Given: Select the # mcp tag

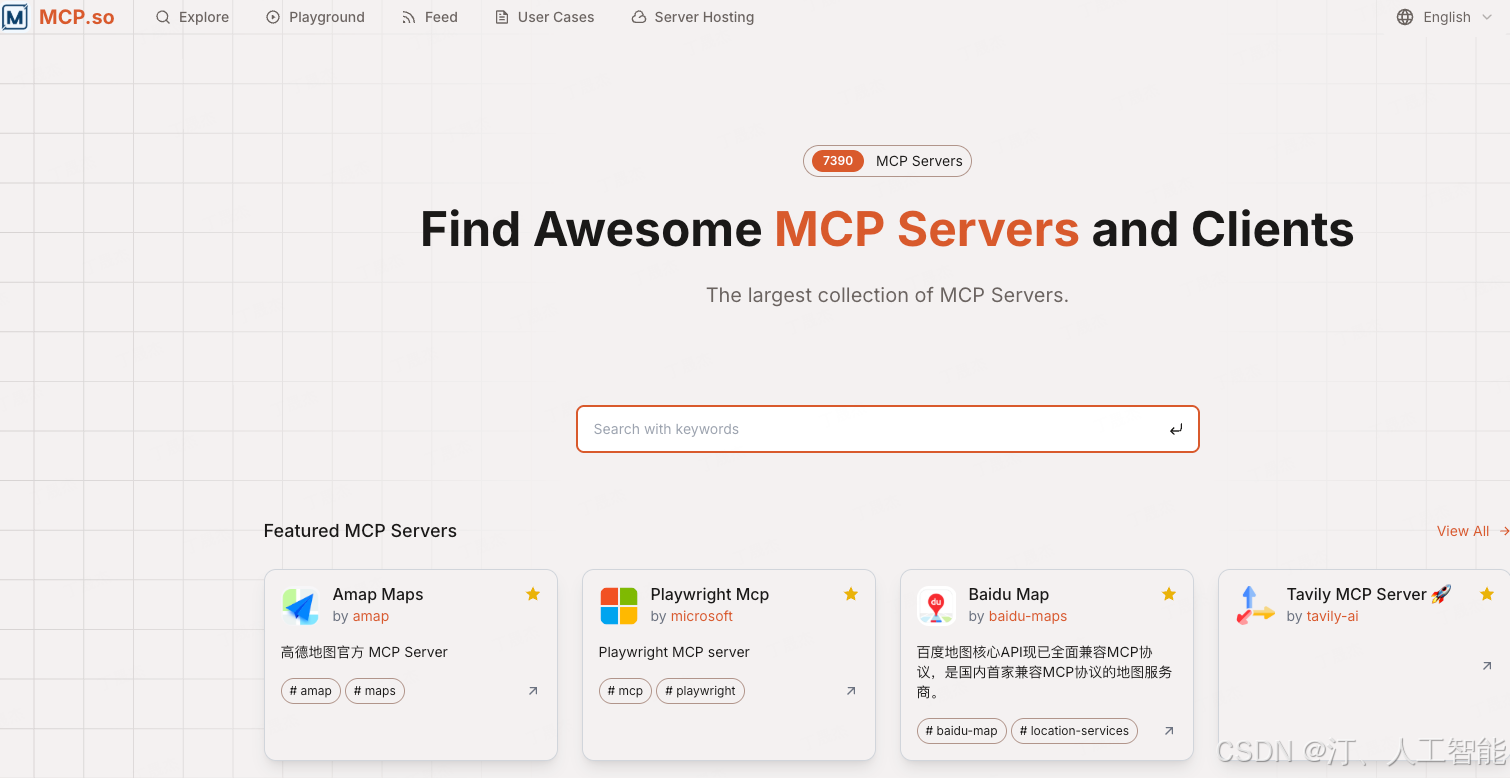Looking at the screenshot, I should [x=625, y=691].
